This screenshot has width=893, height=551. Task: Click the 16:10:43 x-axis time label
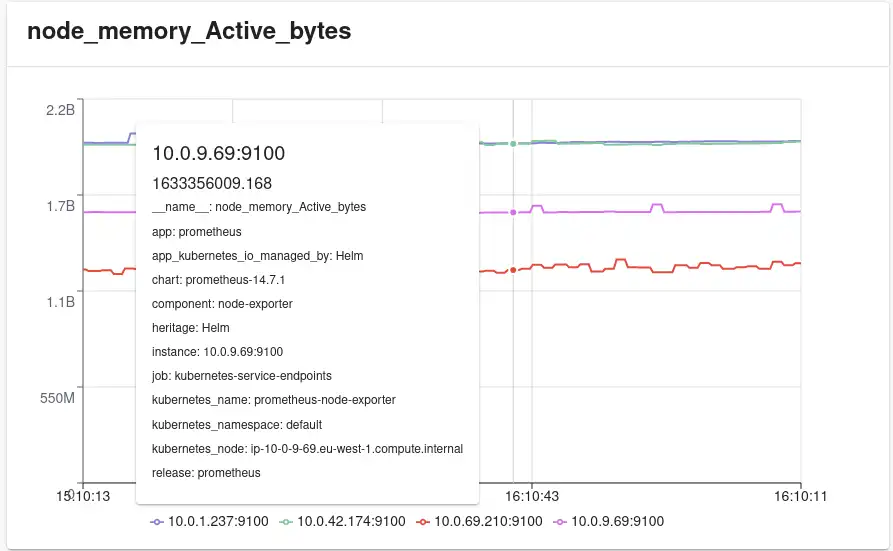click(x=531, y=495)
